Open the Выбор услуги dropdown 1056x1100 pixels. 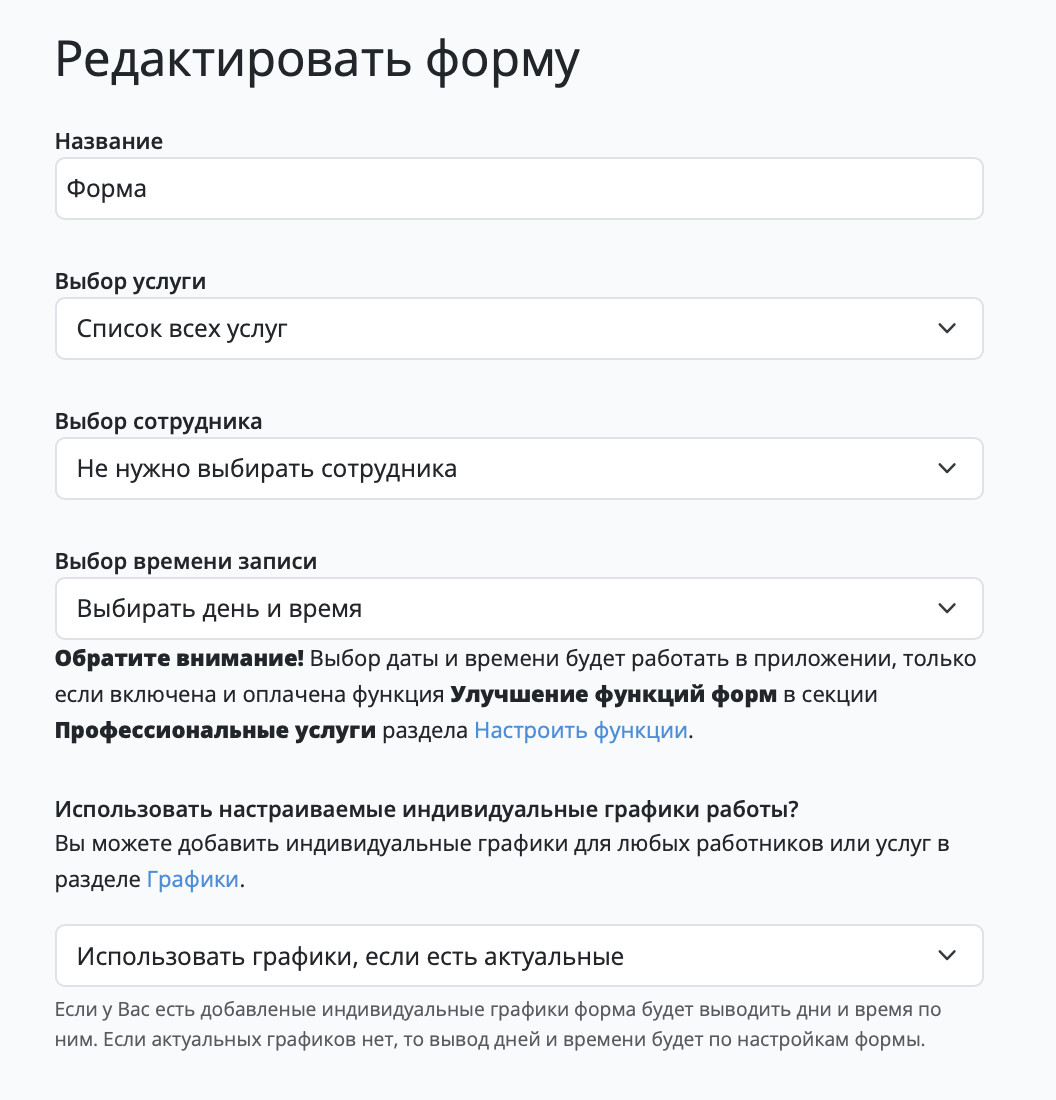click(x=519, y=328)
